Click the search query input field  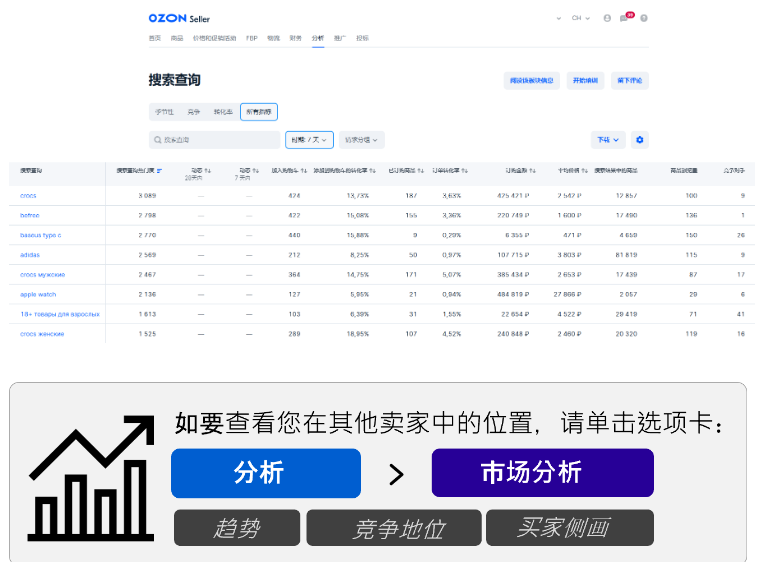214,140
